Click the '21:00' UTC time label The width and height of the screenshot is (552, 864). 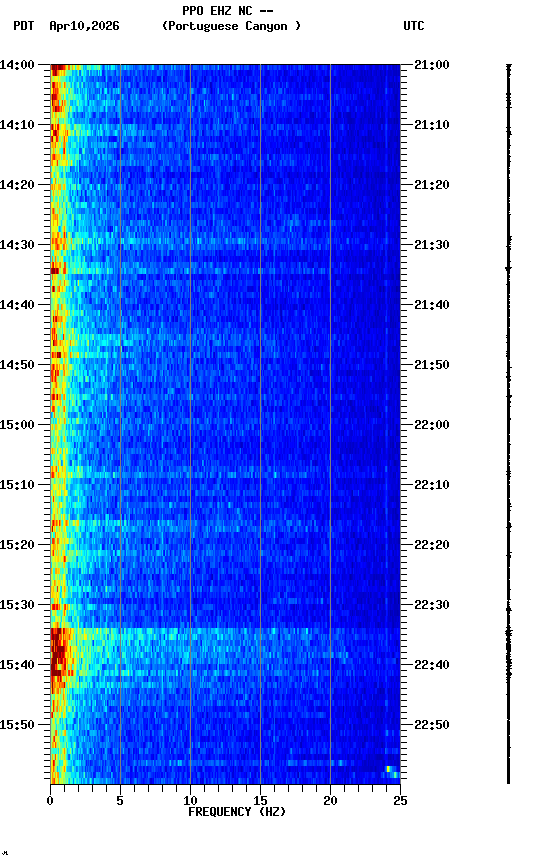click(x=432, y=65)
